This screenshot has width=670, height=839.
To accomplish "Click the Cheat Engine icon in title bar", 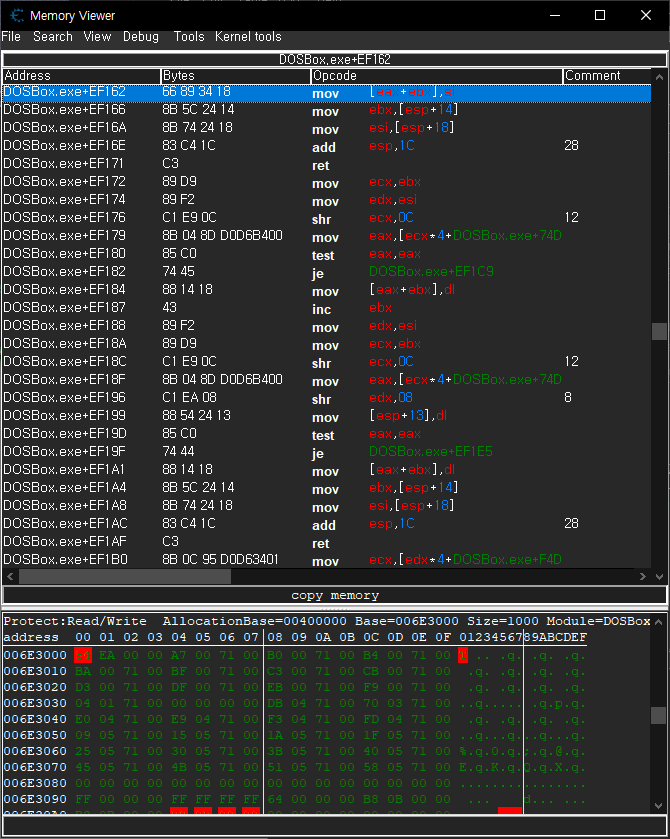I will click(x=17, y=16).
